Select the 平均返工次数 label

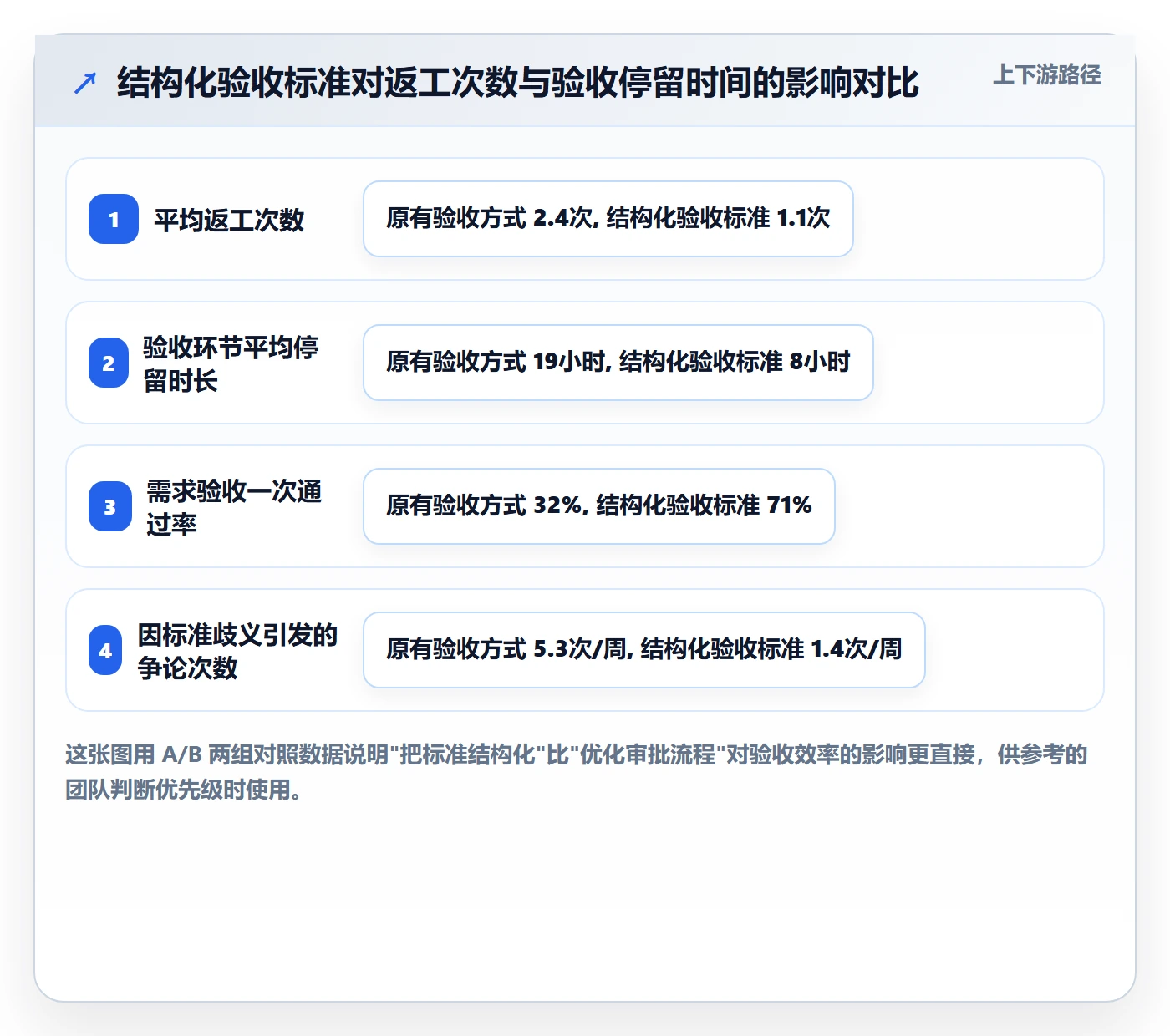tap(229, 220)
